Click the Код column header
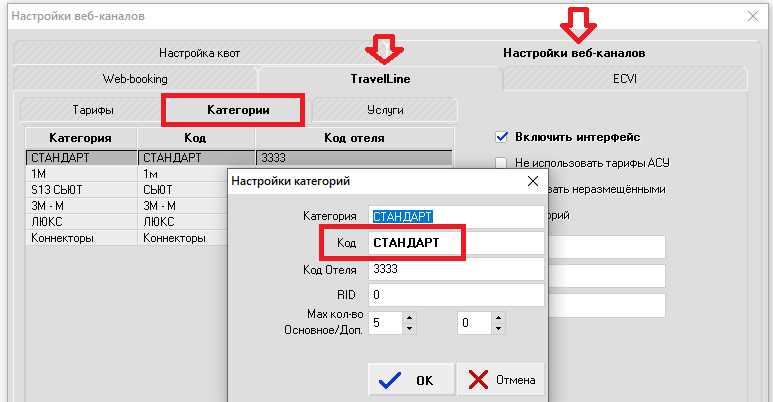The height and width of the screenshot is (402, 773). 196,138
